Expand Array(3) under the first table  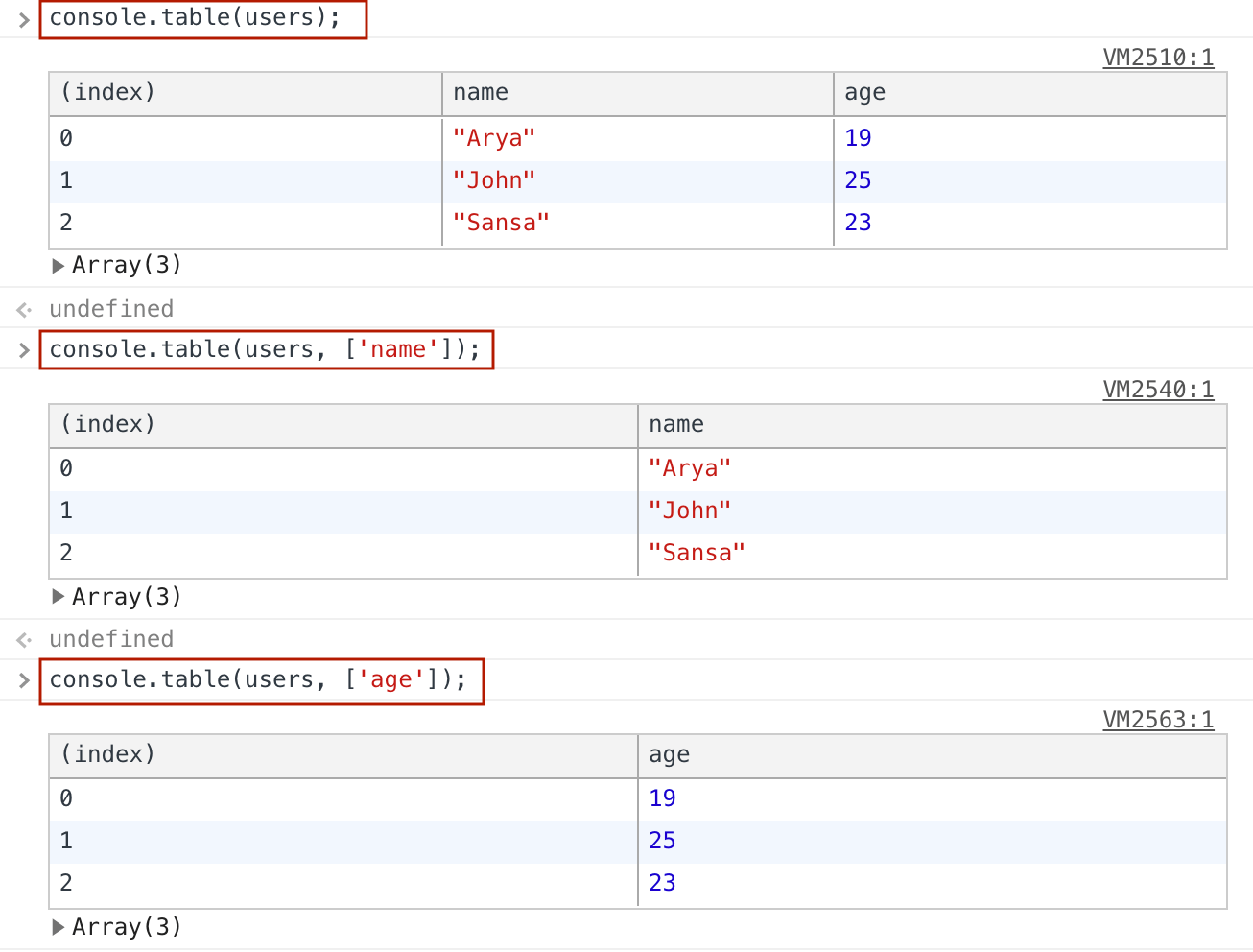click(x=59, y=266)
